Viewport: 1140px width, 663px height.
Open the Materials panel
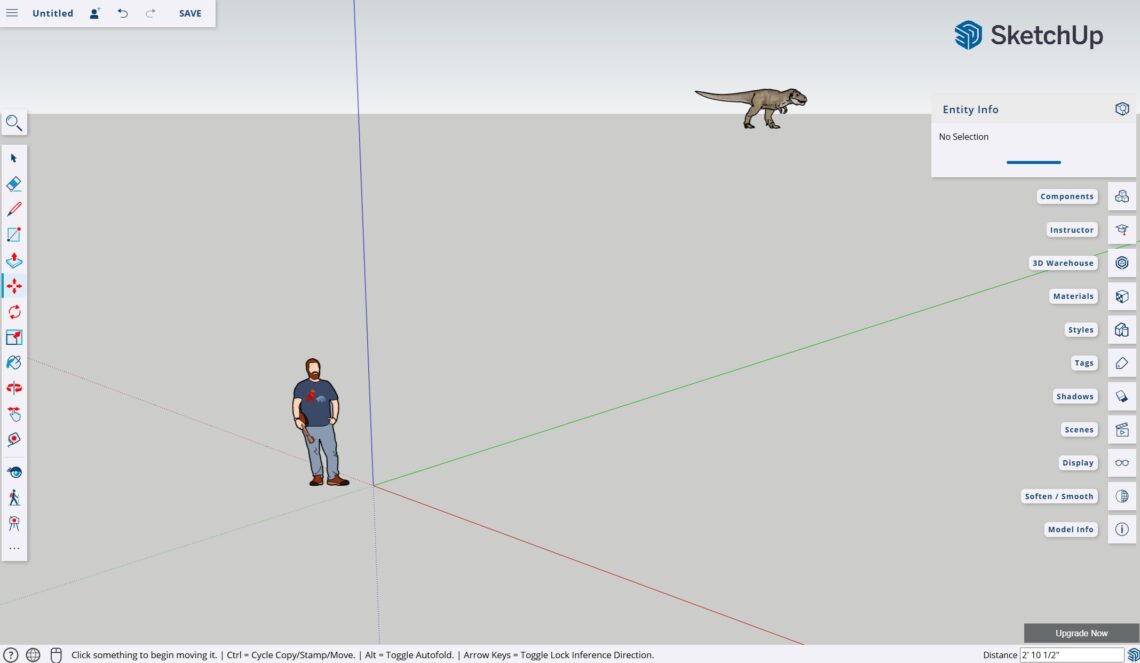(x=1121, y=296)
